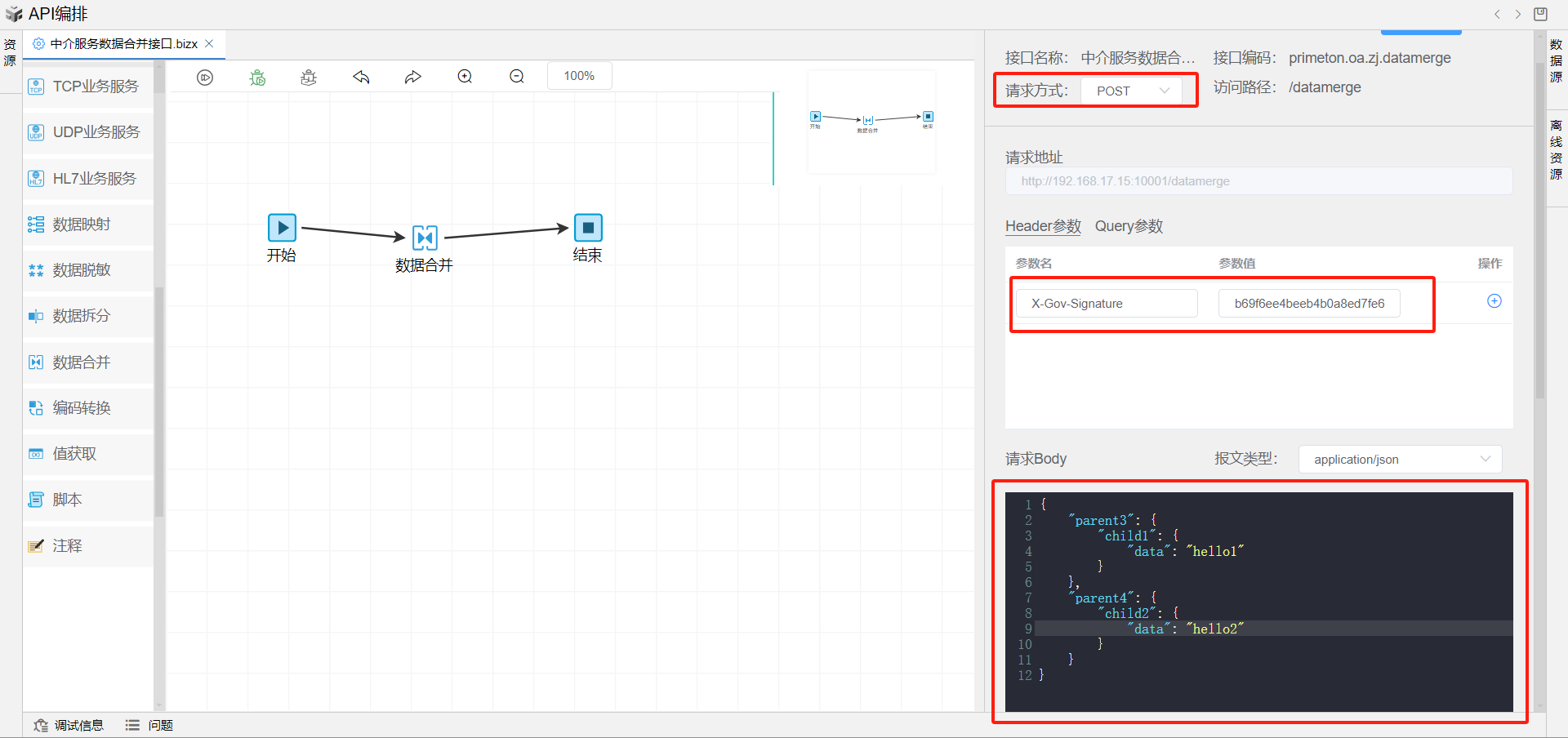Close the 中介服务数据合并接口.bizx tab
The width and height of the screenshot is (1568, 738).
pos(210,44)
